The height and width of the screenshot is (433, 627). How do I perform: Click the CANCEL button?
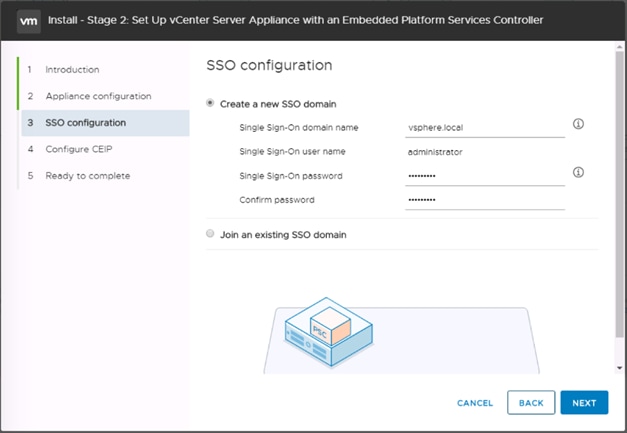coord(475,403)
